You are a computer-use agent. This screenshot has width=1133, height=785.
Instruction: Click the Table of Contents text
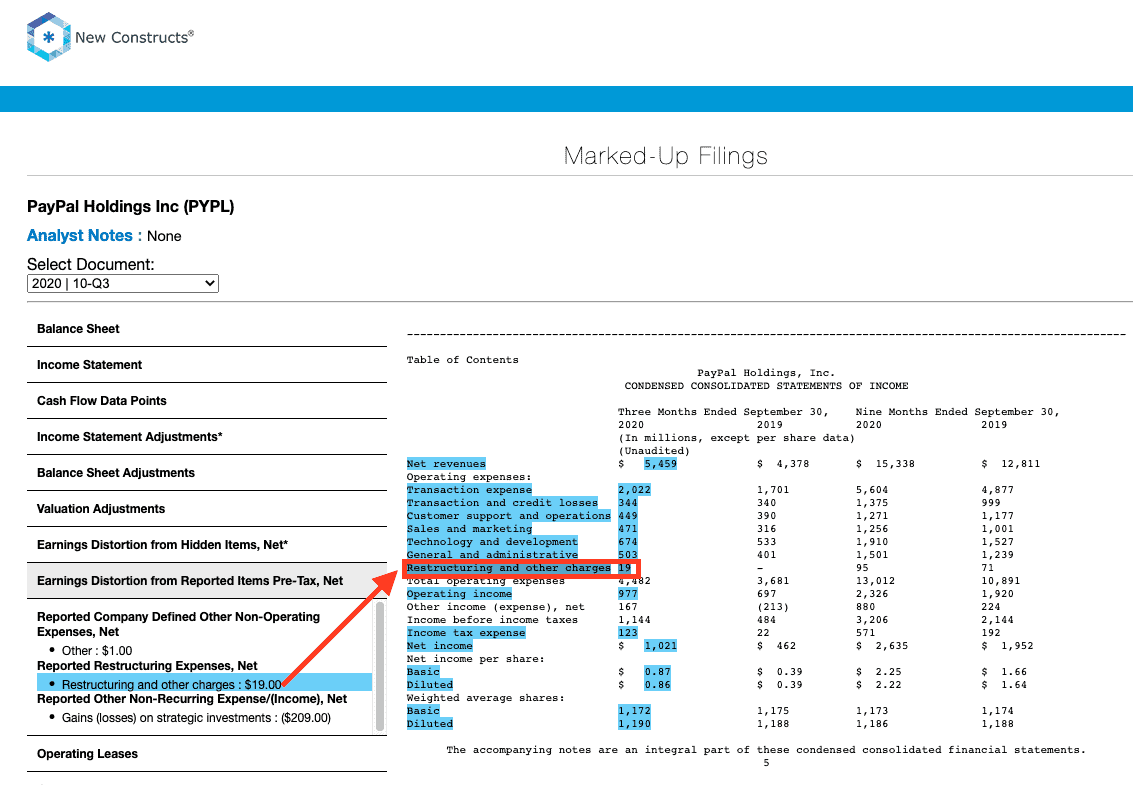click(462, 360)
